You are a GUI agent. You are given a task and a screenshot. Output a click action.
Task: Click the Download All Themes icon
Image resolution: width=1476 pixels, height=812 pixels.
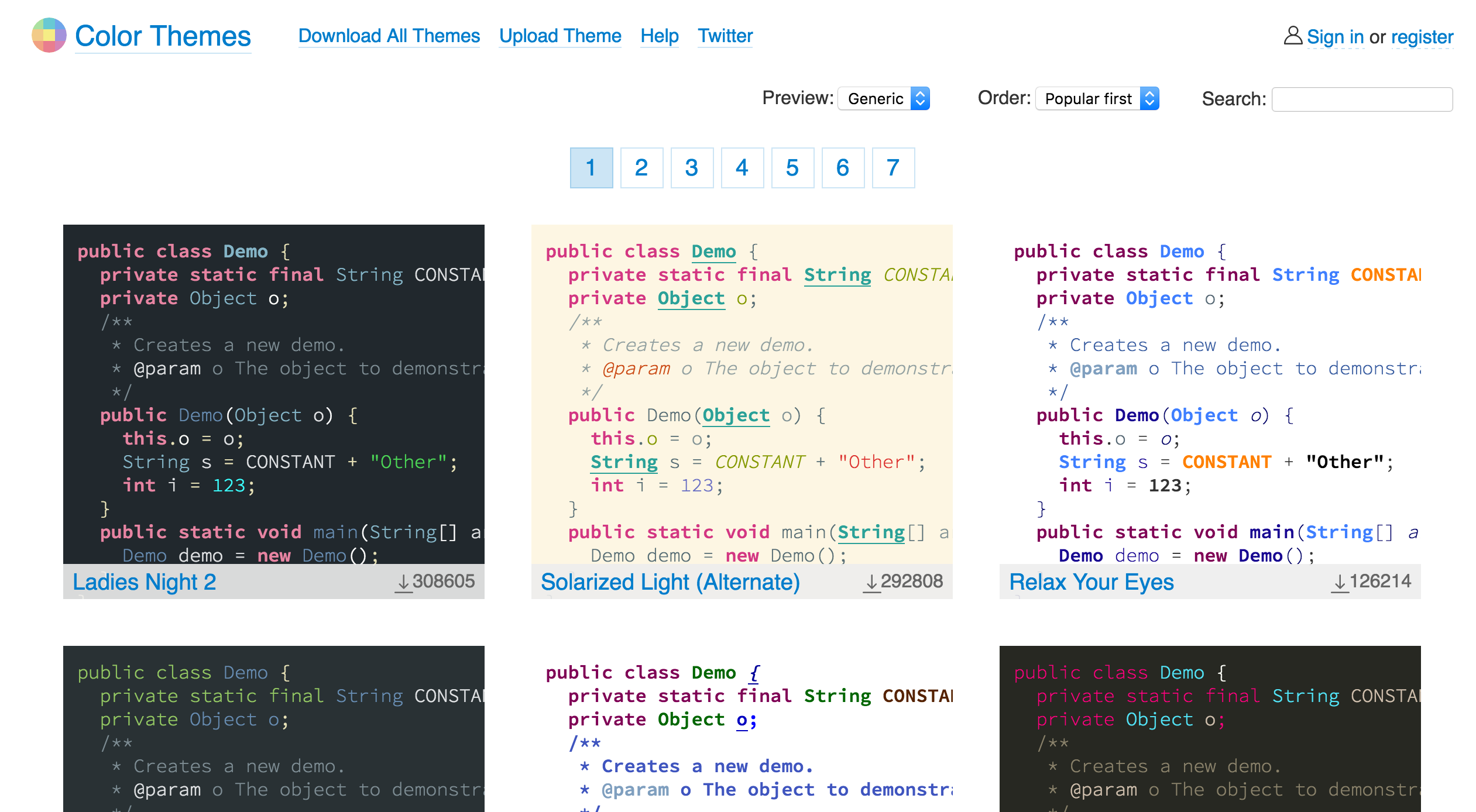[x=389, y=35]
